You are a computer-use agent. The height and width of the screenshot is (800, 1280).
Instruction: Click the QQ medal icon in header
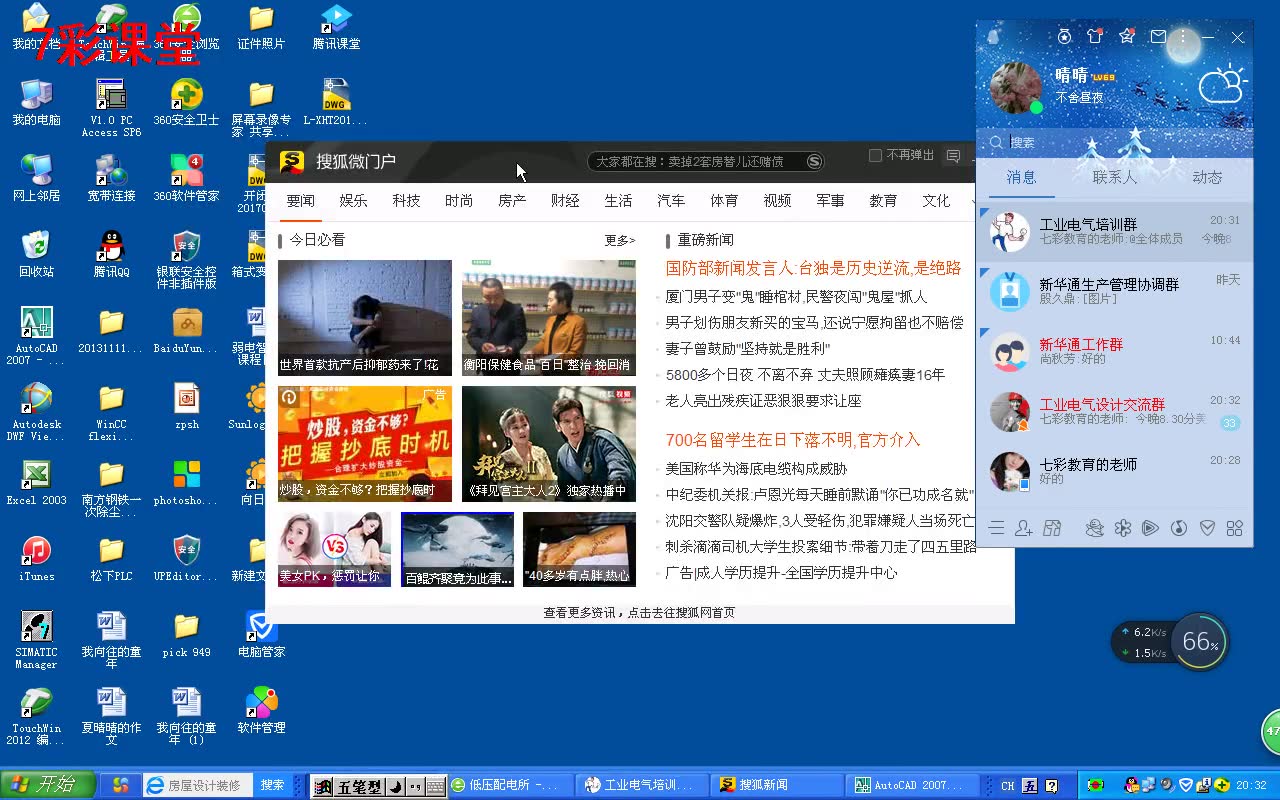pyautogui.click(x=1065, y=36)
